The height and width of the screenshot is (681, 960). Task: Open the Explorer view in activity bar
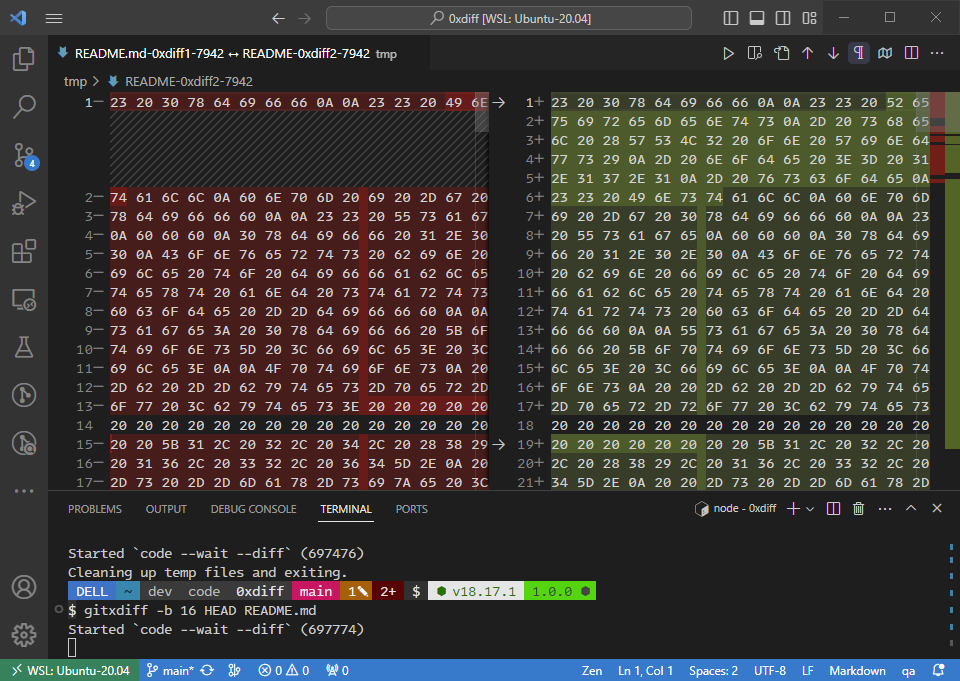point(24,59)
